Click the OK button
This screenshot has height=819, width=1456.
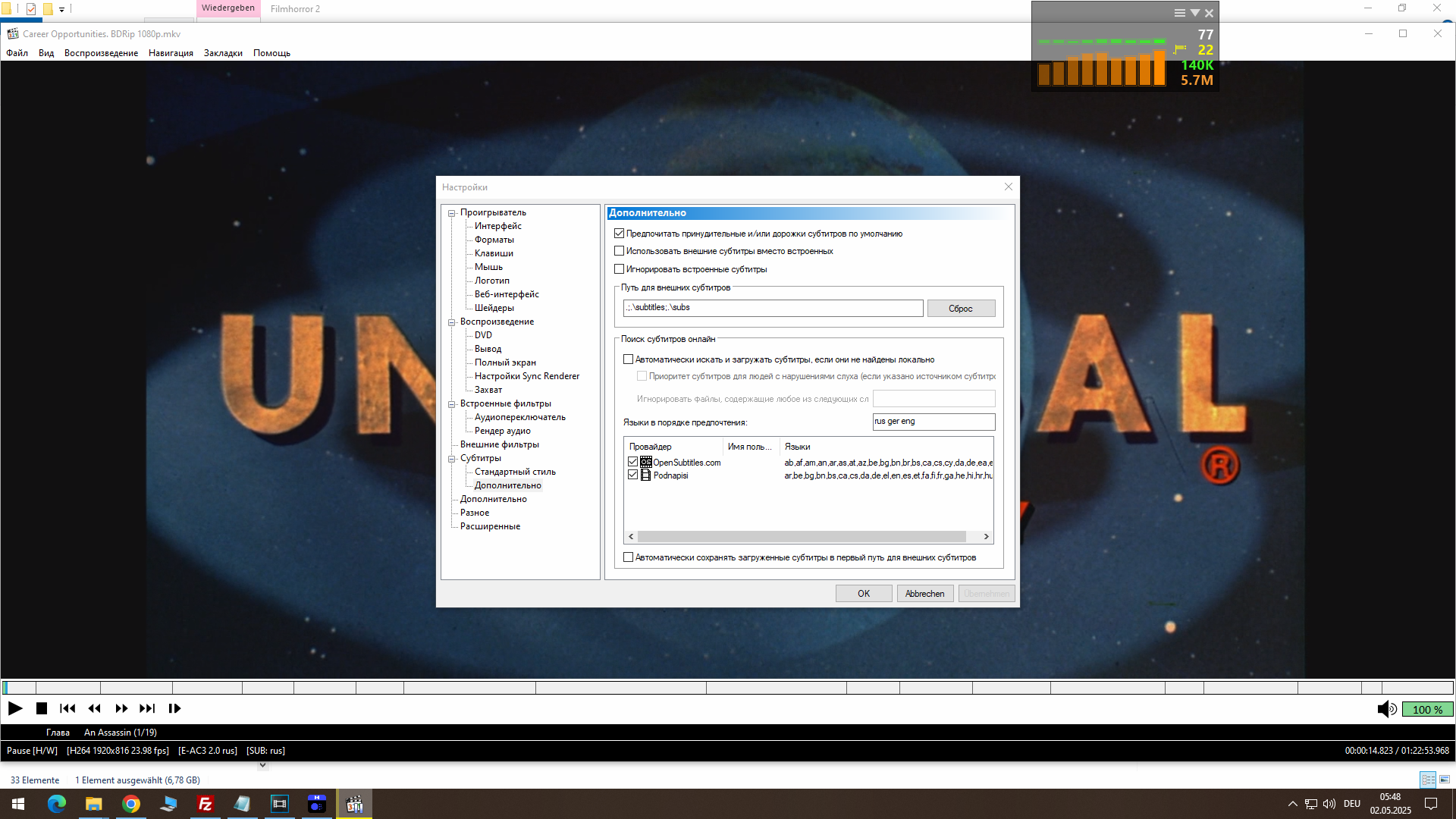coord(864,594)
